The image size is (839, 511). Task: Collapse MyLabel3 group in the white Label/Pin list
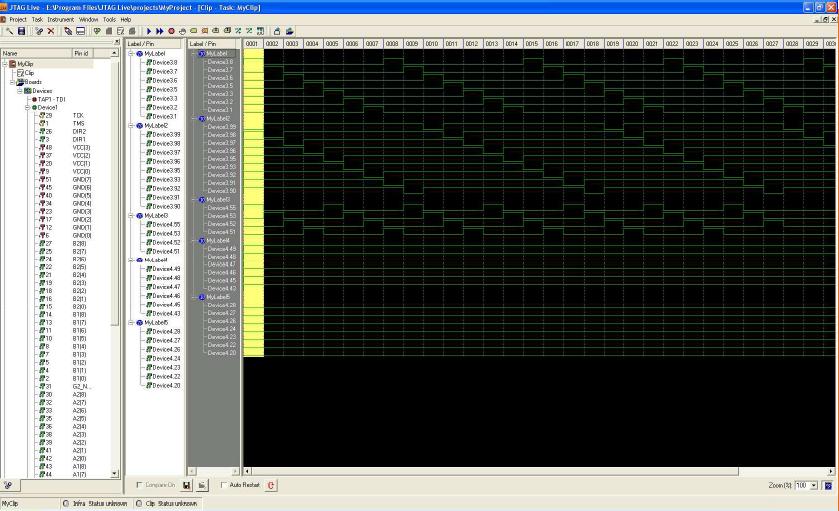pos(131,216)
